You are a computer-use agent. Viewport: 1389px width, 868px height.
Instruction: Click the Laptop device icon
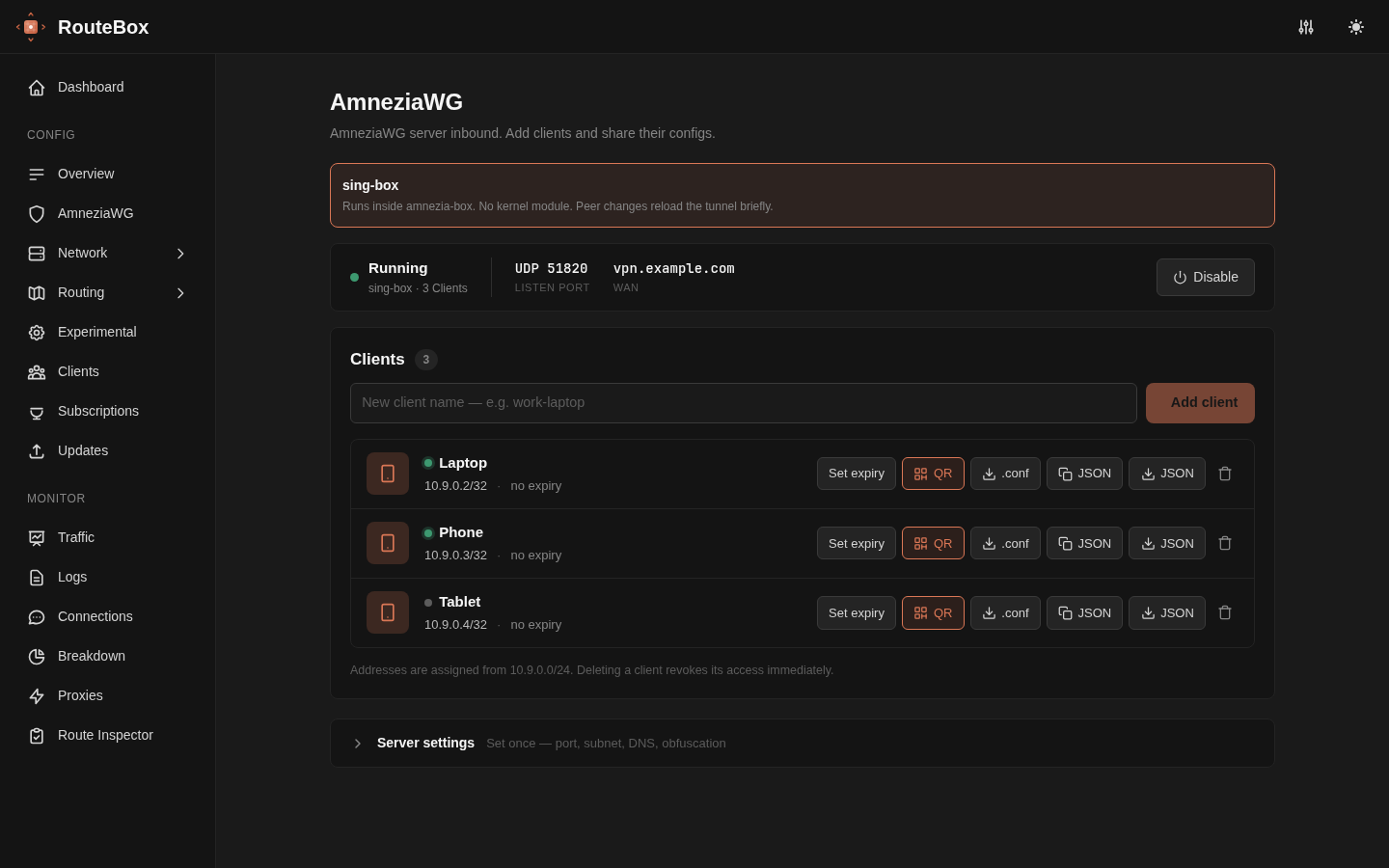(388, 474)
